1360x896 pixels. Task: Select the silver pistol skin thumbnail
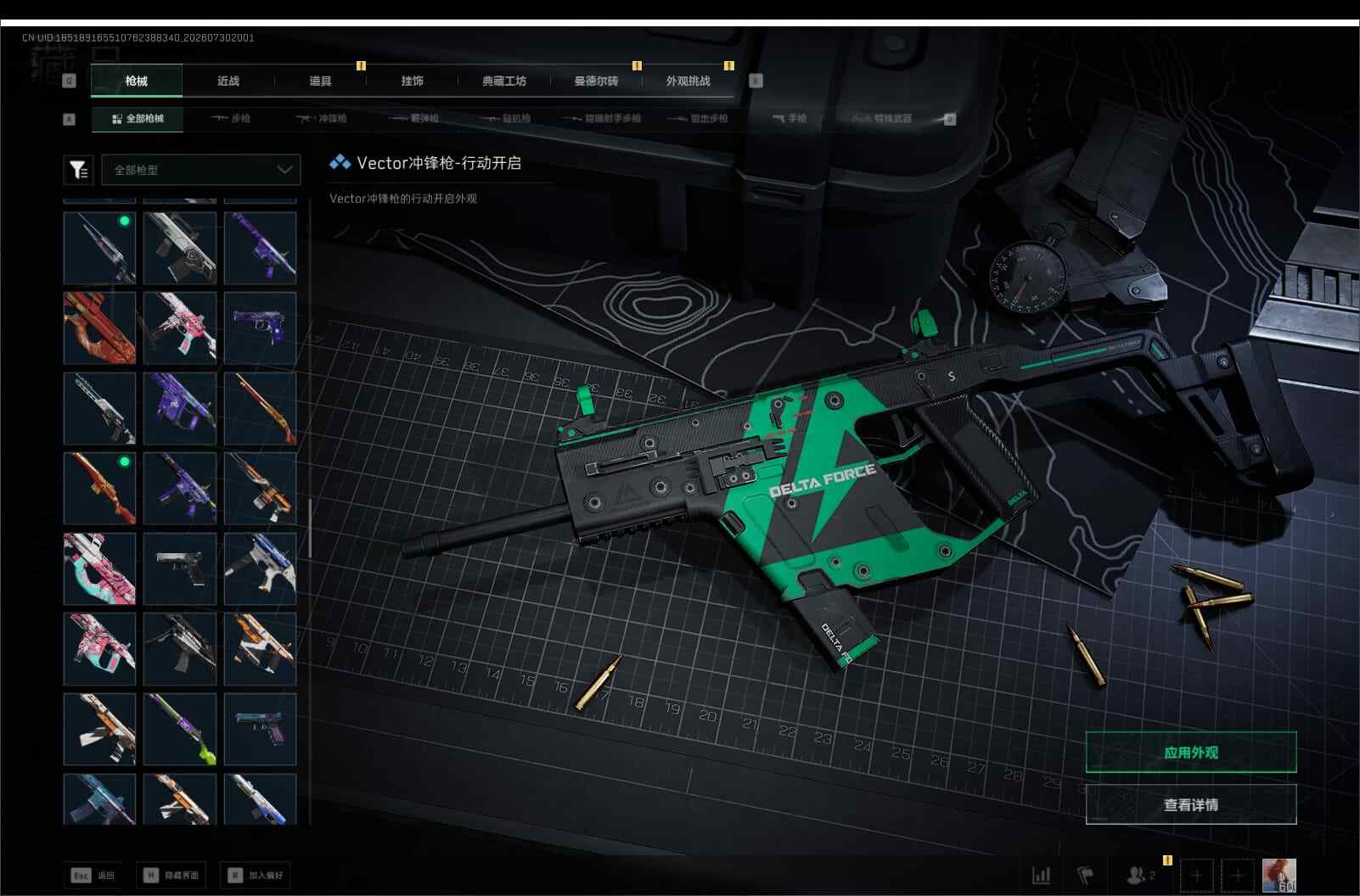click(180, 568)
